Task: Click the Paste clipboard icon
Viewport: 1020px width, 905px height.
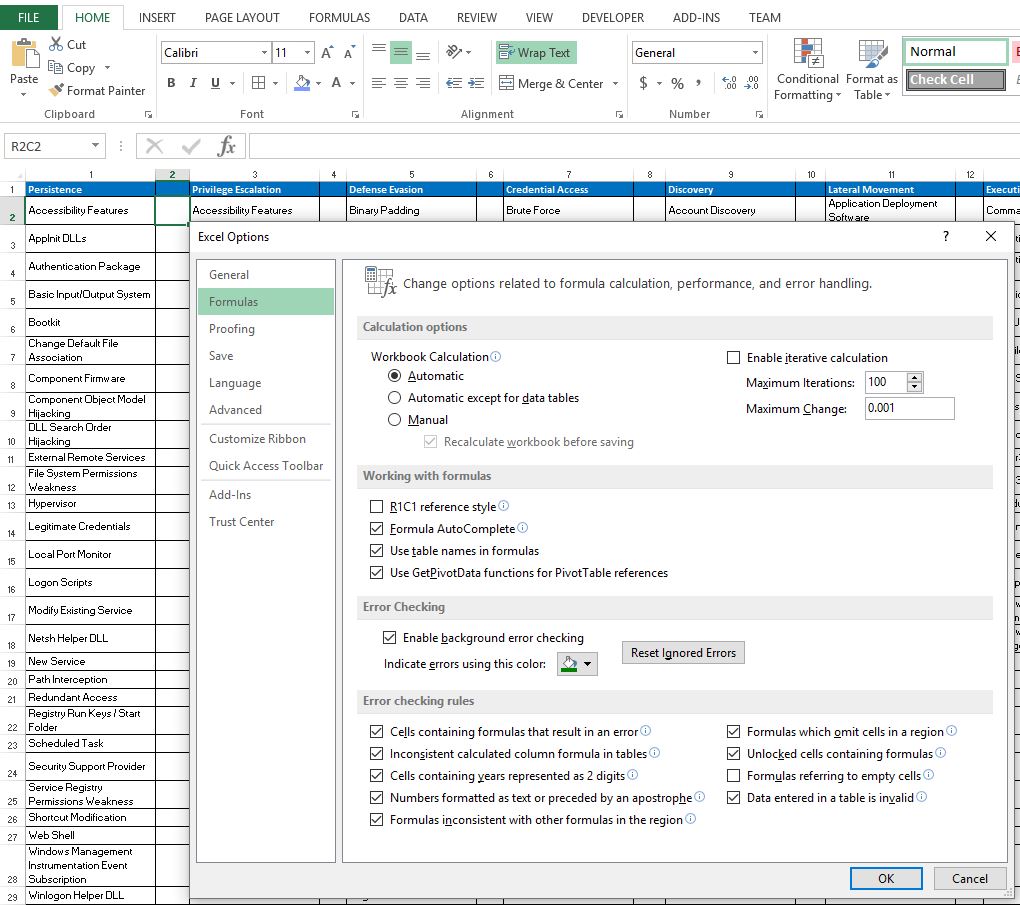Action: 24,54
